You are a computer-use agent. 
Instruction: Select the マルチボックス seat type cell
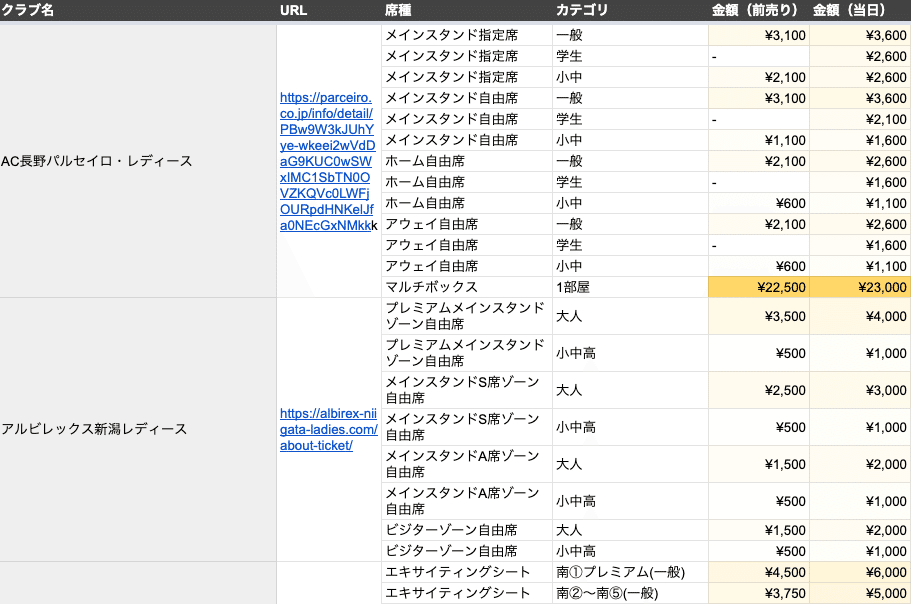[x=467, y=287]
